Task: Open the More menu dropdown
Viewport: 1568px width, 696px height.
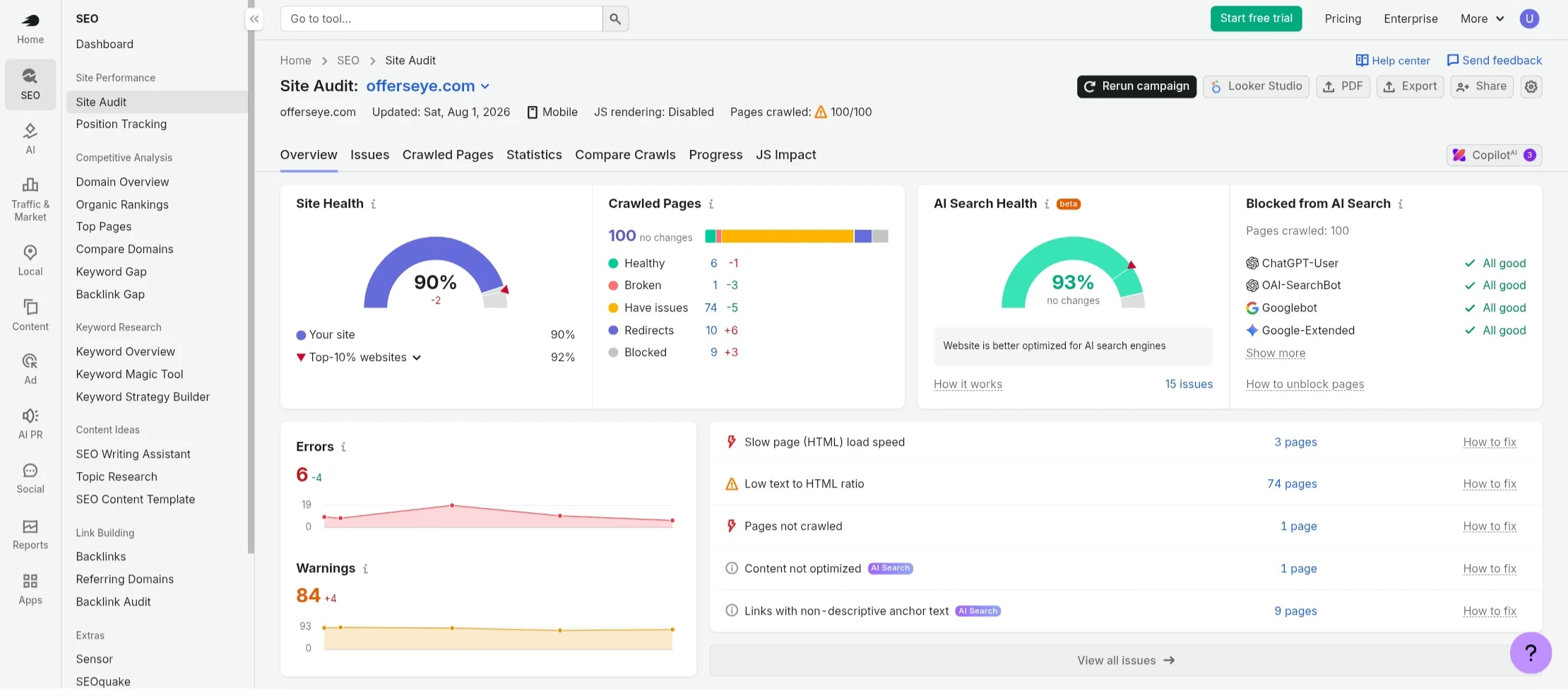Action: pos(1482,19)
